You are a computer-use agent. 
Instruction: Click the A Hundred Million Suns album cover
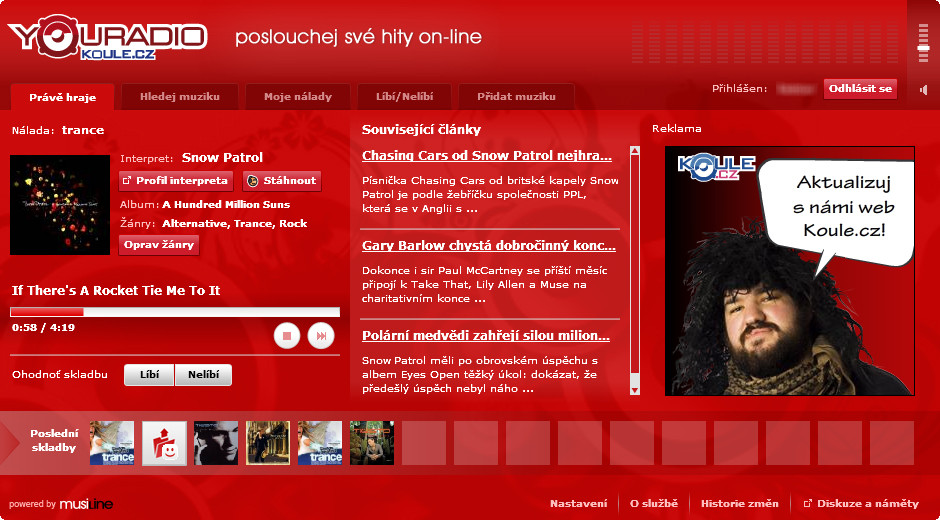pos(60,205)
